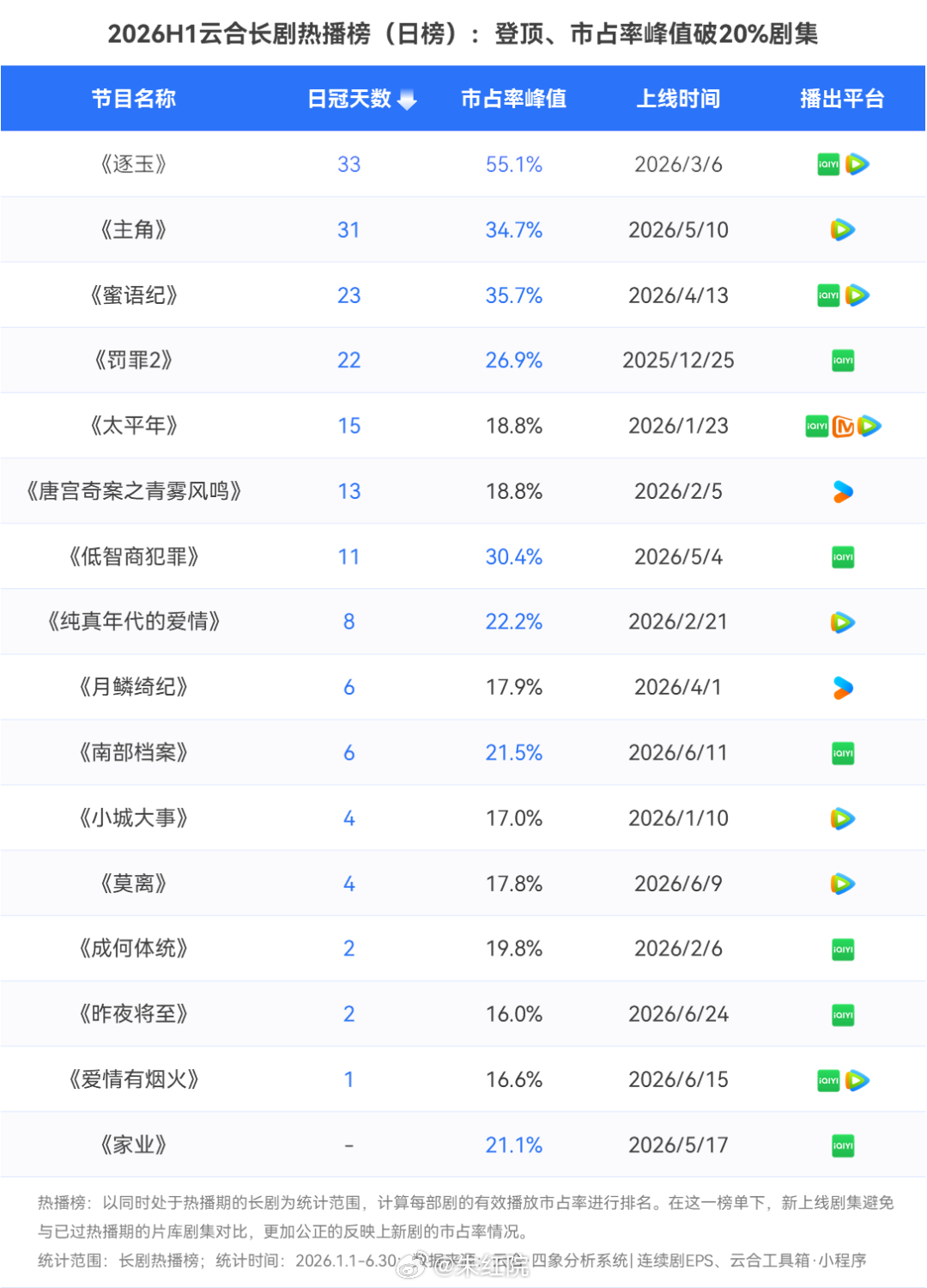This screenshot has width=927, height=1288.
Task: Click the daily-crown count 33
Action: (x=349, y=165)
